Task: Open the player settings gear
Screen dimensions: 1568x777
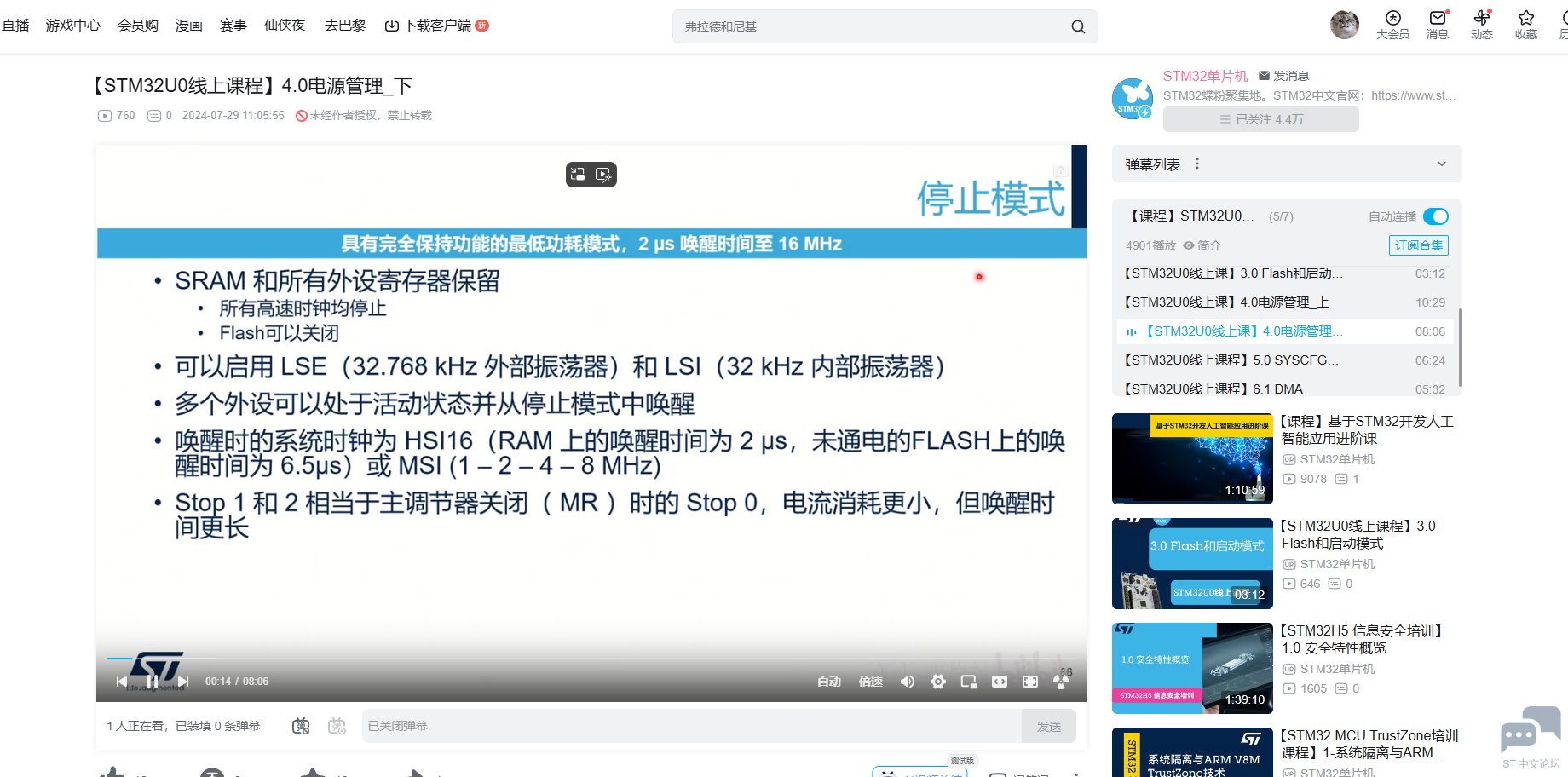Action: (x=938, y=682)
